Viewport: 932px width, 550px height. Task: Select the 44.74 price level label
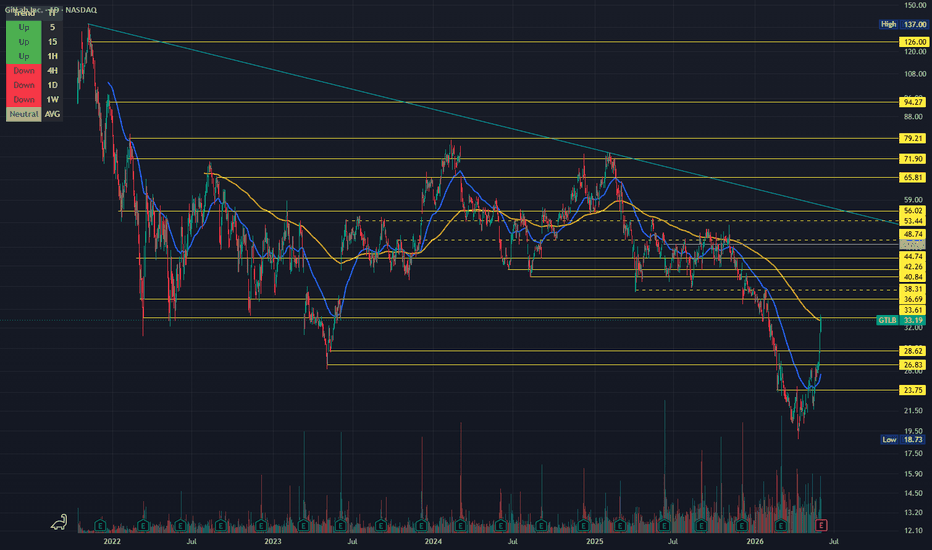(x=913, y=256)
